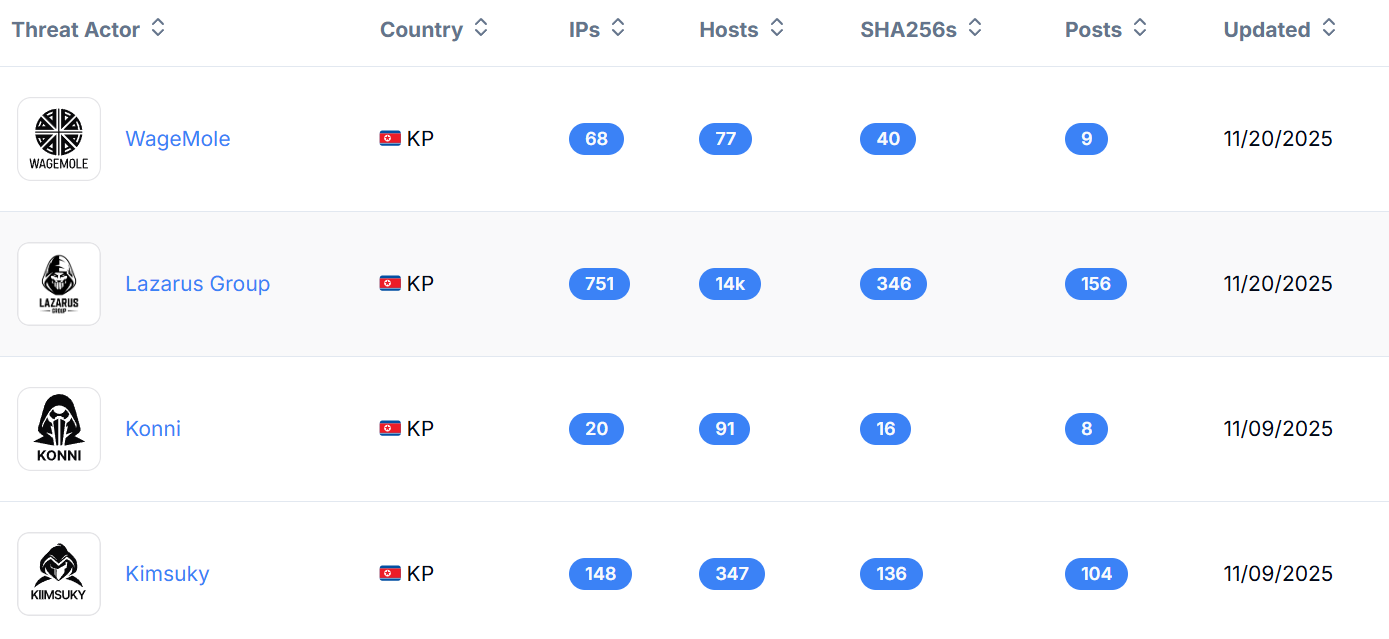This screenshot has width=1389, height=639.
Task: Click the Kimsuky logo icon
Action: [x=58, y=573]
